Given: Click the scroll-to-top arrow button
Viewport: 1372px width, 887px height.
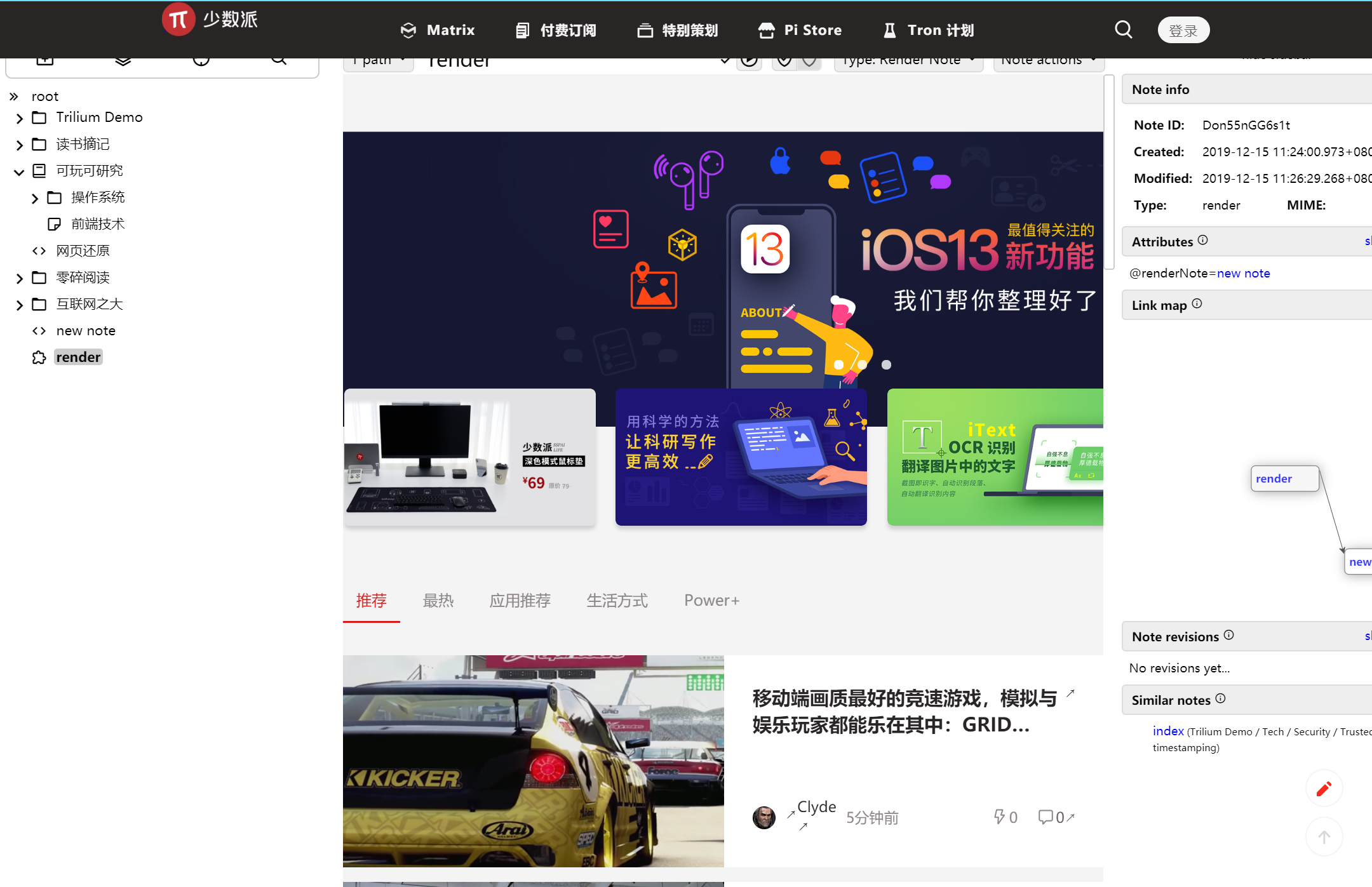Looking at the screenshot, I should tap(1324, 836).
